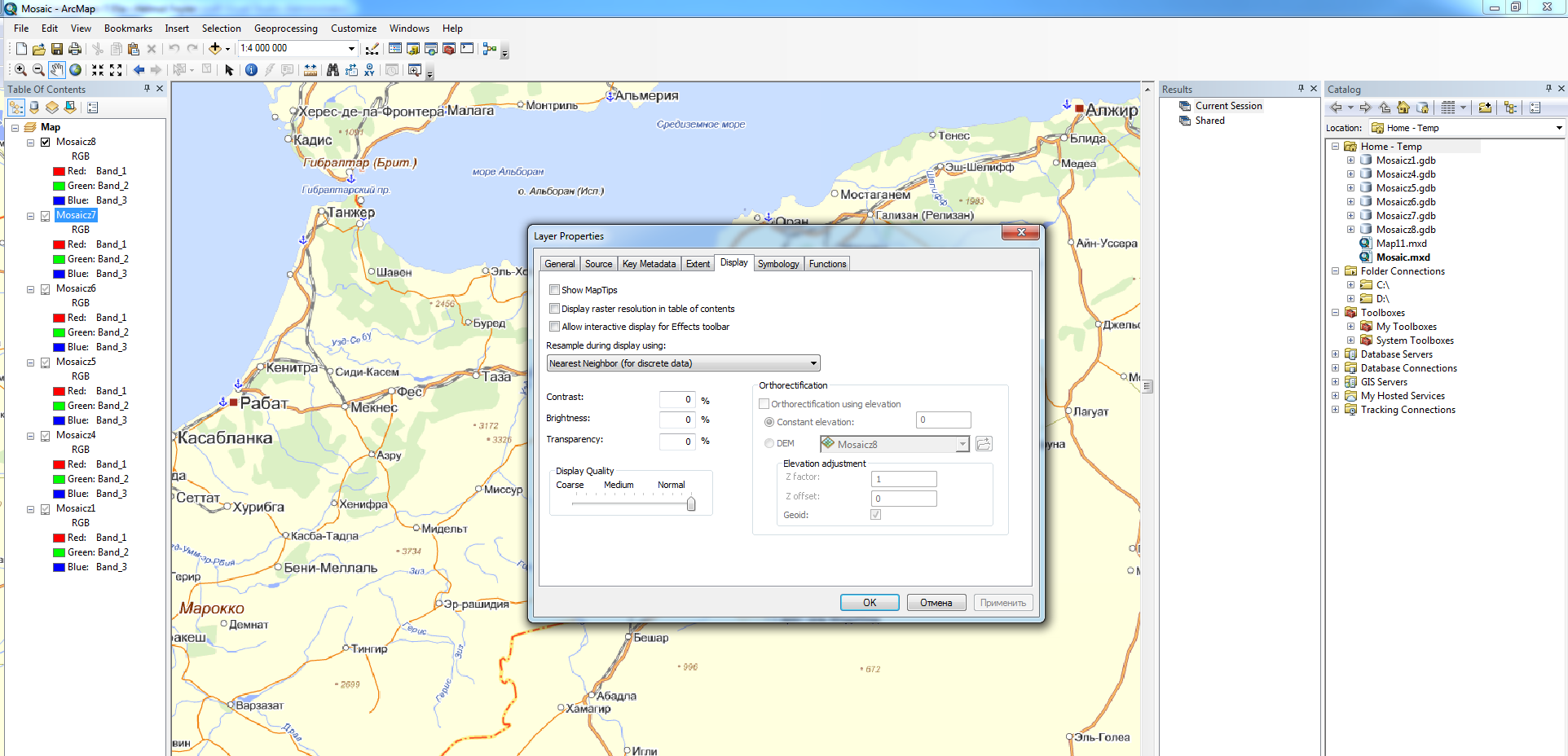
Task: Click OK in Layer Properties
Action: click(869, 603)
